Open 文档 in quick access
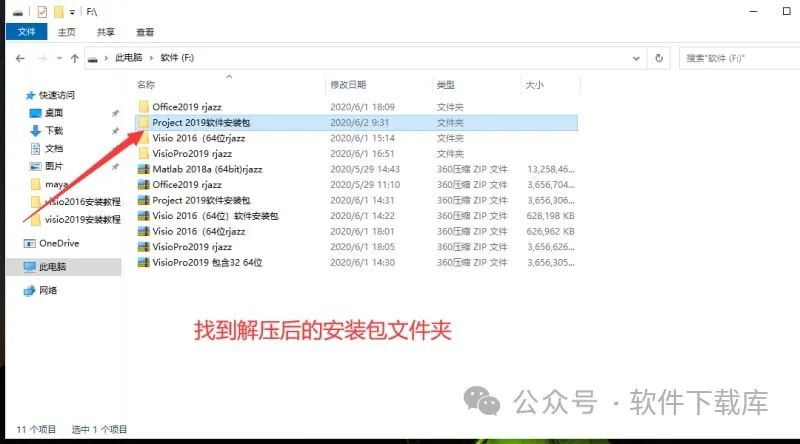Image resolution: width=800 pixels, height=444 pixels. click(54, 149)
